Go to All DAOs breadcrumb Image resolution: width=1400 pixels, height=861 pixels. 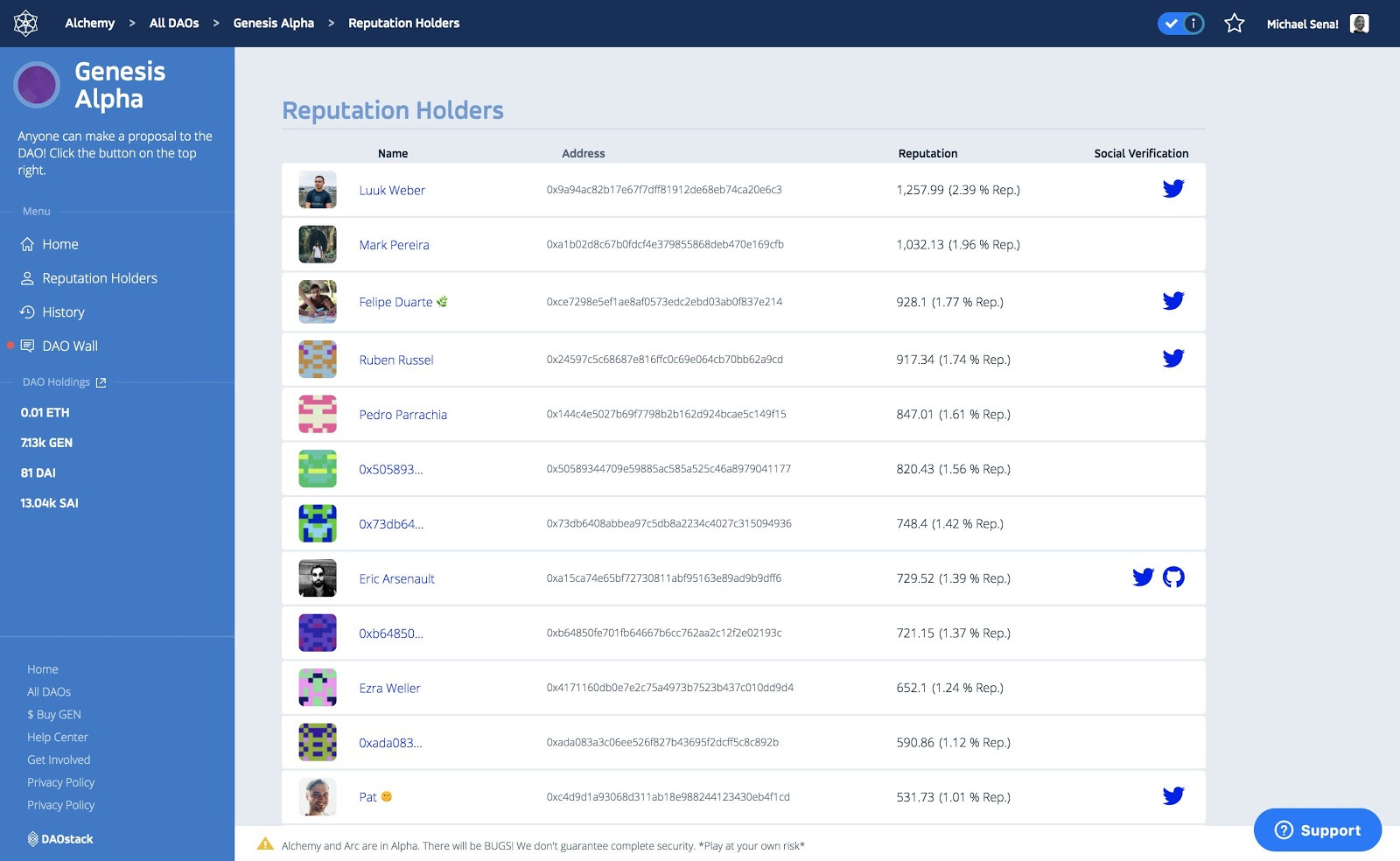coord(174,23)
